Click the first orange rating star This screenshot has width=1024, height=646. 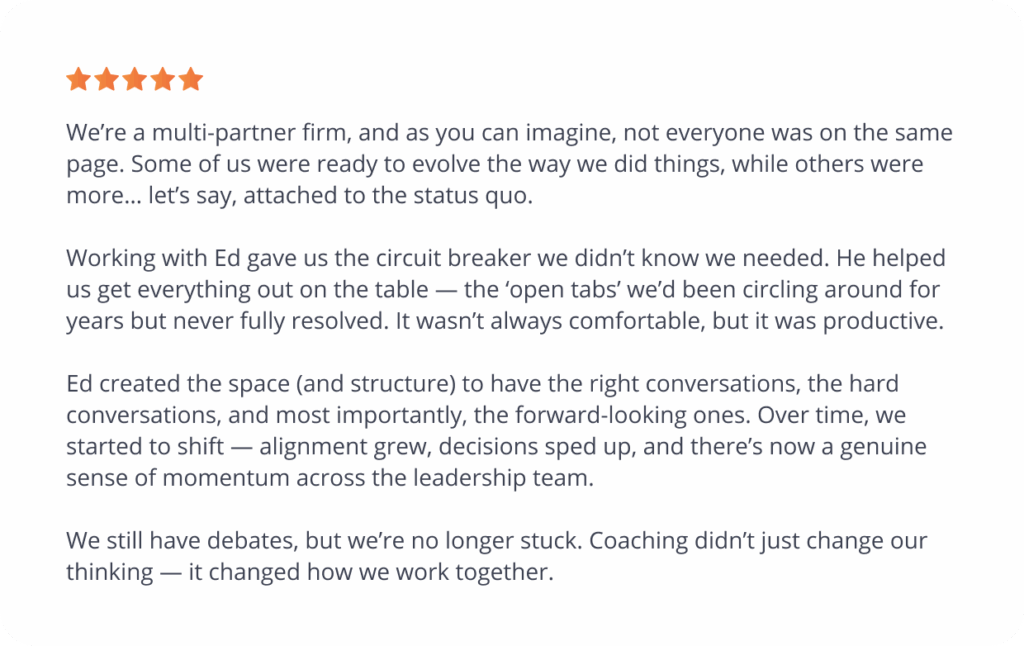[78, 79]
